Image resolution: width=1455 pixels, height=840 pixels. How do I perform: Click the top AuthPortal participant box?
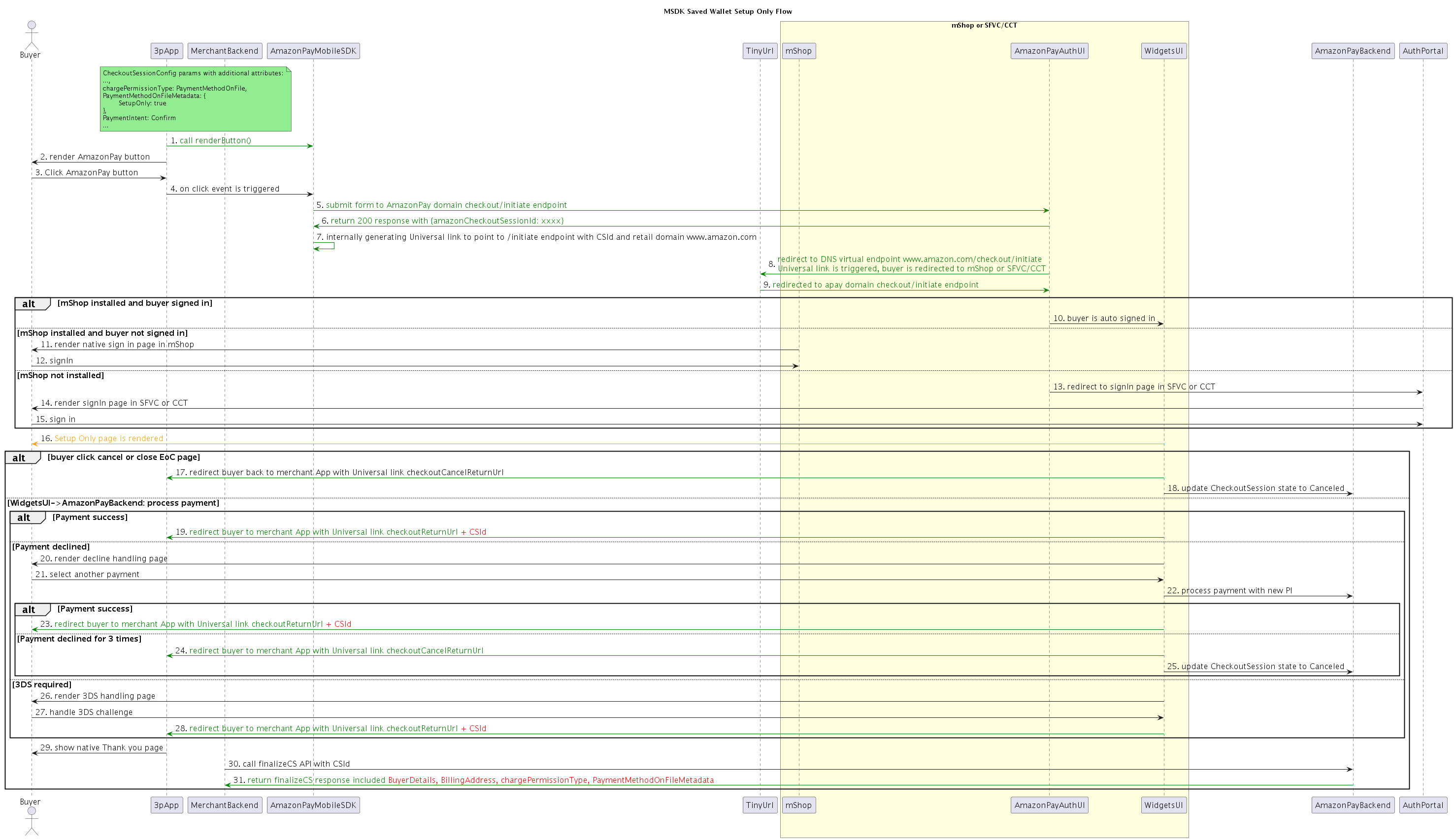click(x=1422, y=51)
